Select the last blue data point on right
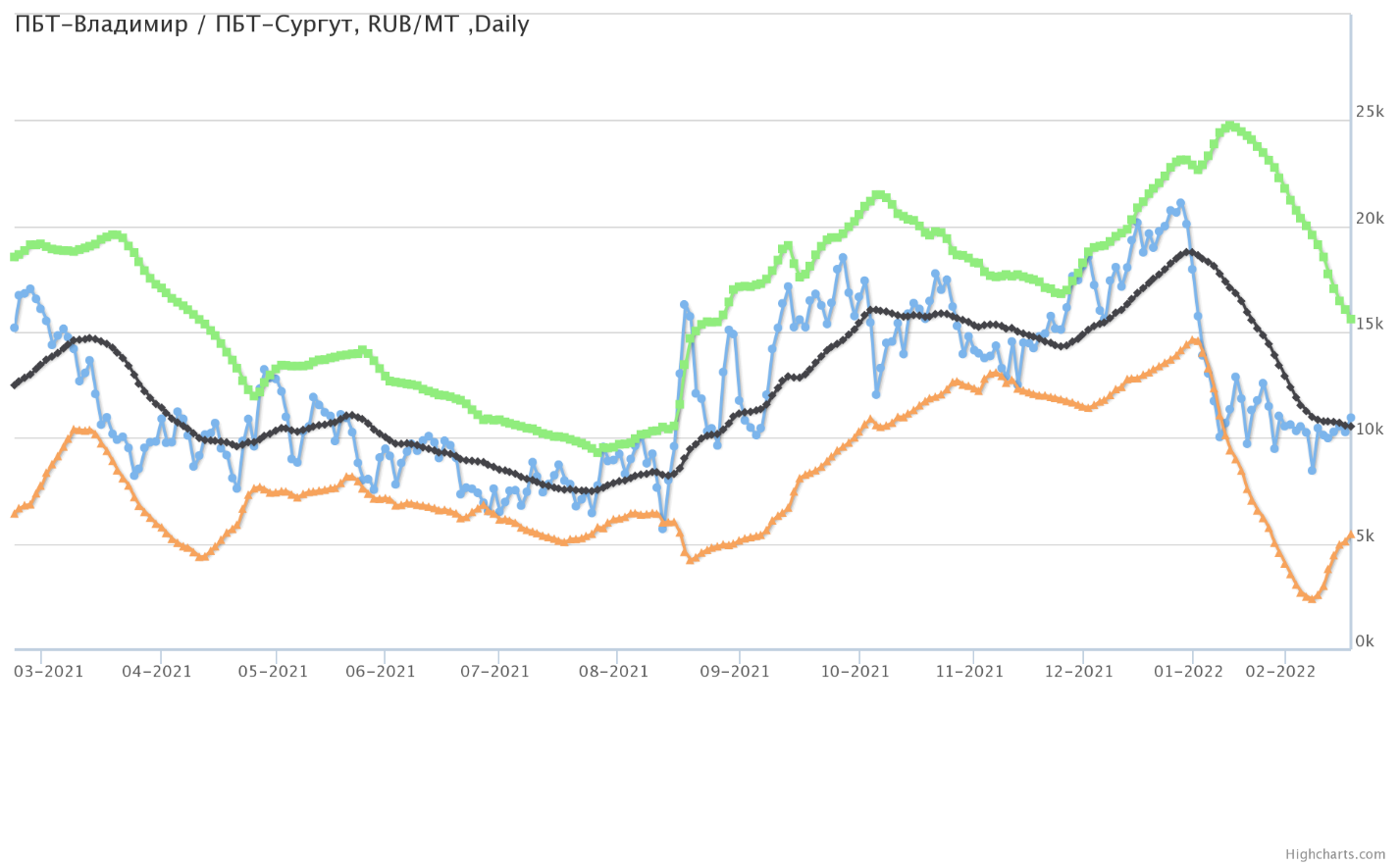This screenshot has height=866, width=1400. click(x=1351, y=418)
